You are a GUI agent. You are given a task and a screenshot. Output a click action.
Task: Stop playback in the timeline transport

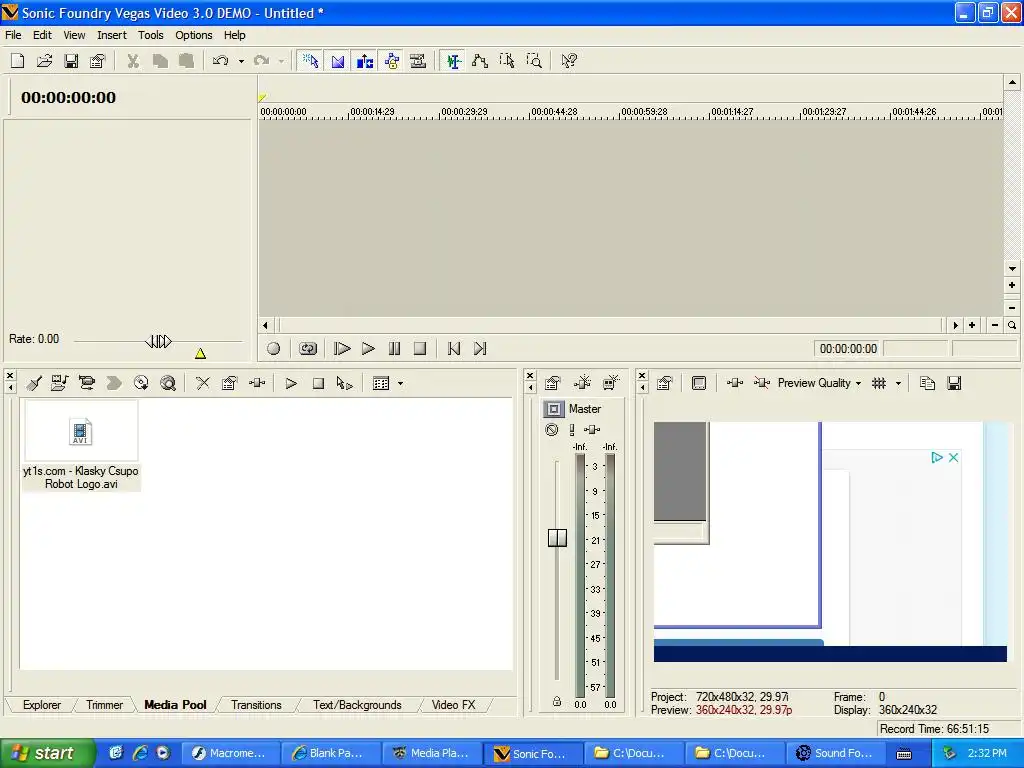tap(420, 349)
